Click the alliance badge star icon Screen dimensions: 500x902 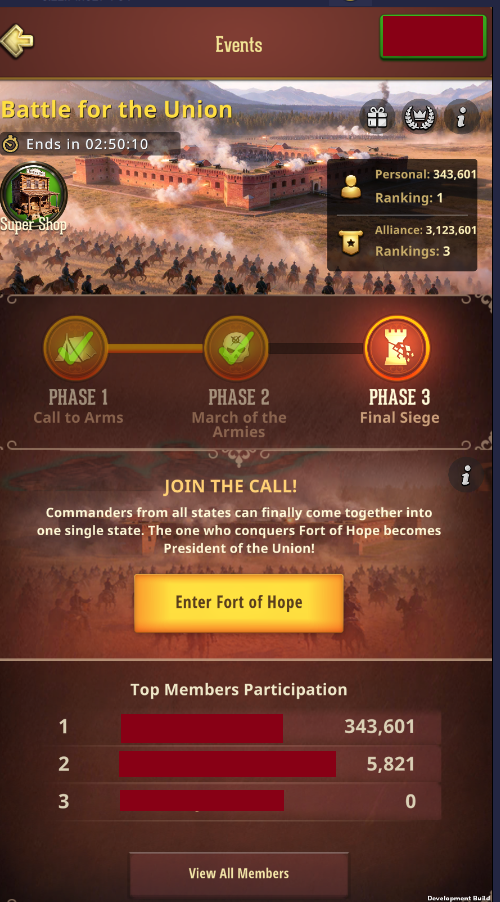point(351,242)
